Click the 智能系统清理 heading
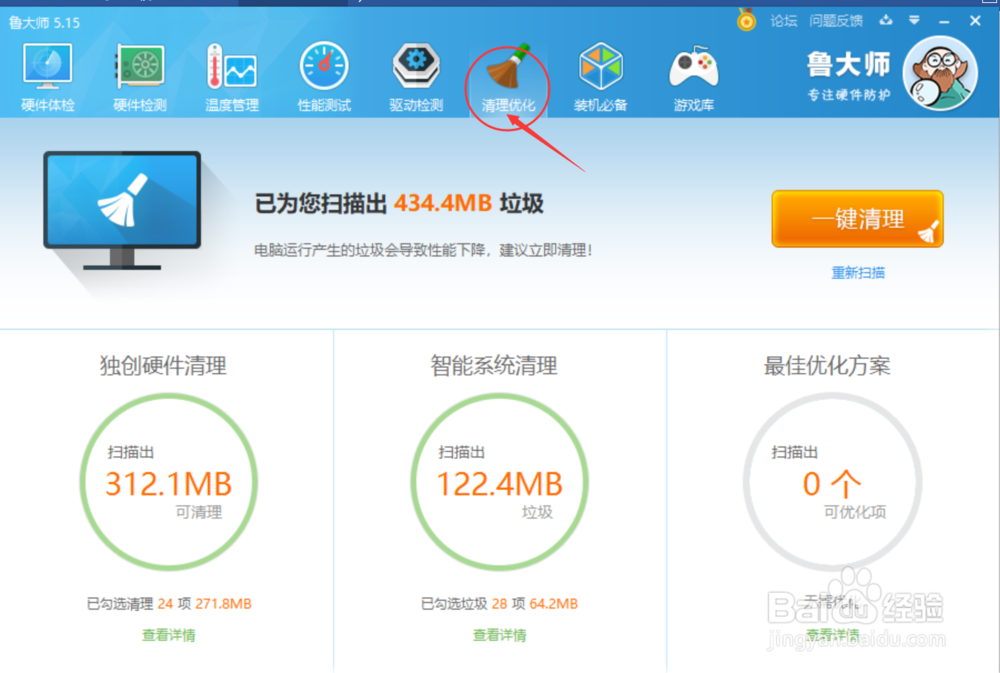This screenshot has width=1000, height=673. point(494,366)
